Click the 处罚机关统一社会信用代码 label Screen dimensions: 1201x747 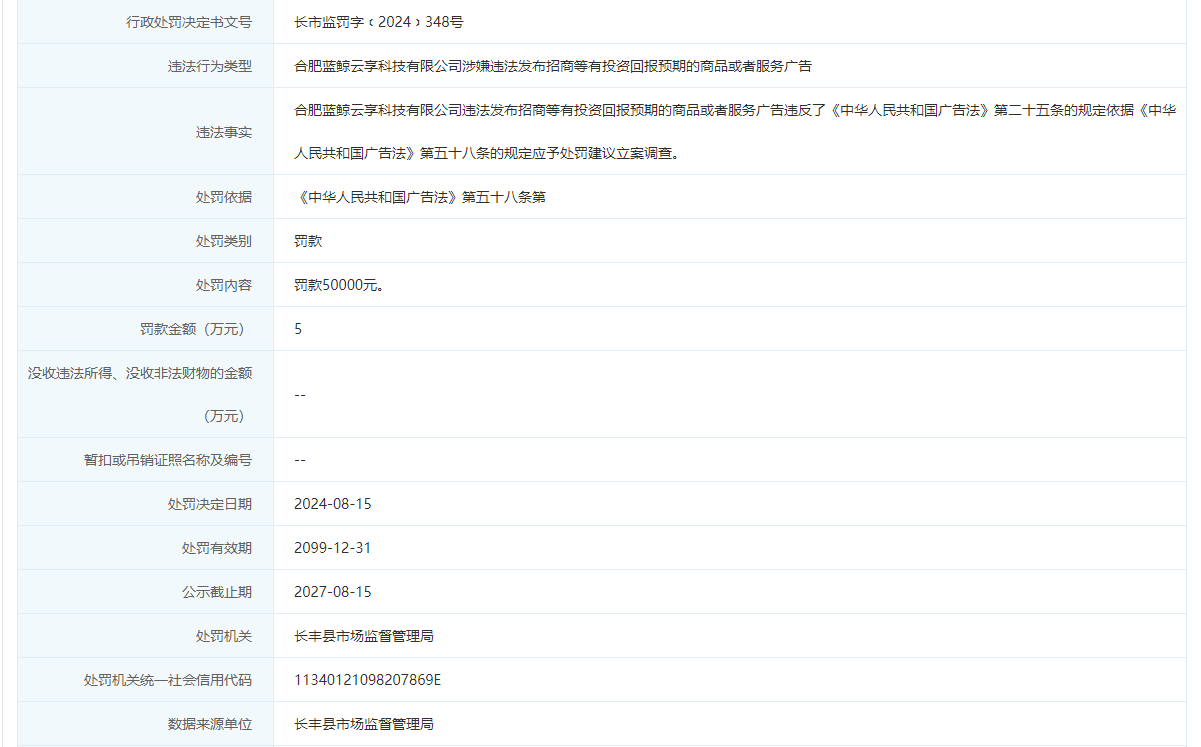click(x=167, y=680)
